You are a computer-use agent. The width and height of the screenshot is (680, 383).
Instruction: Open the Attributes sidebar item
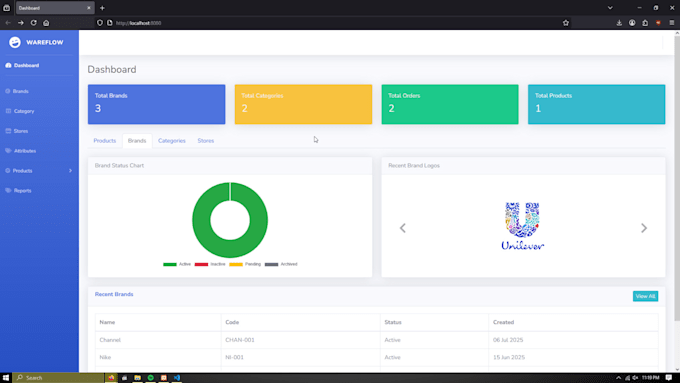pos(21,151)
